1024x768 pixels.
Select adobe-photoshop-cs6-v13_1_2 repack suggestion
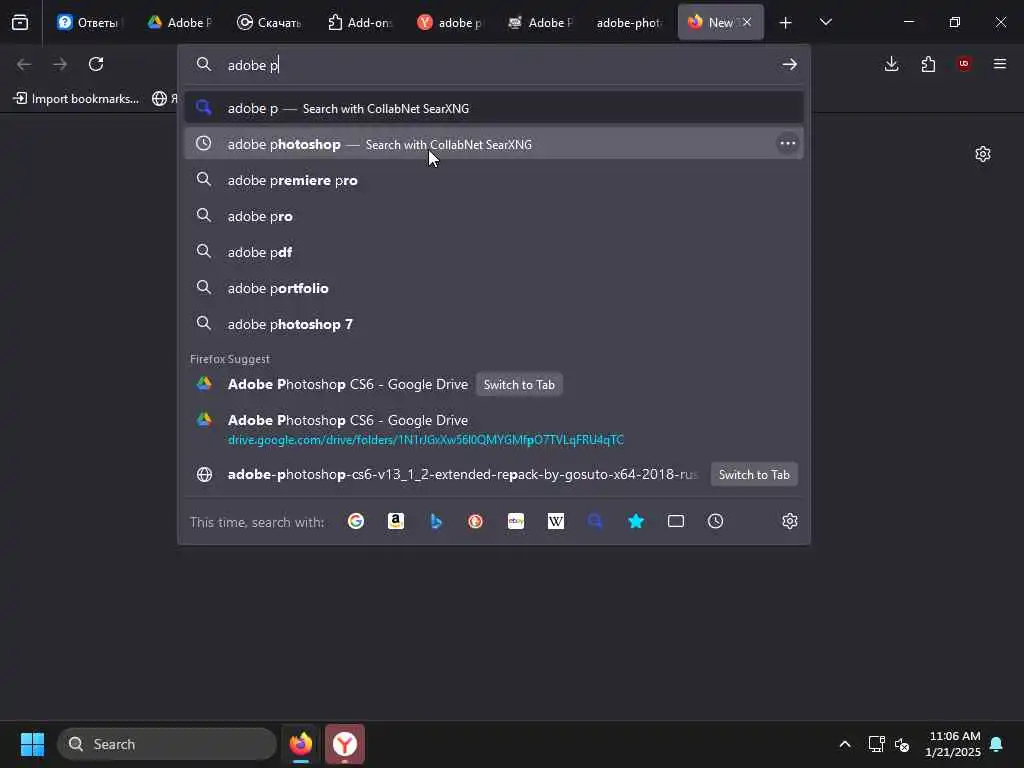(x=462, y=475)
